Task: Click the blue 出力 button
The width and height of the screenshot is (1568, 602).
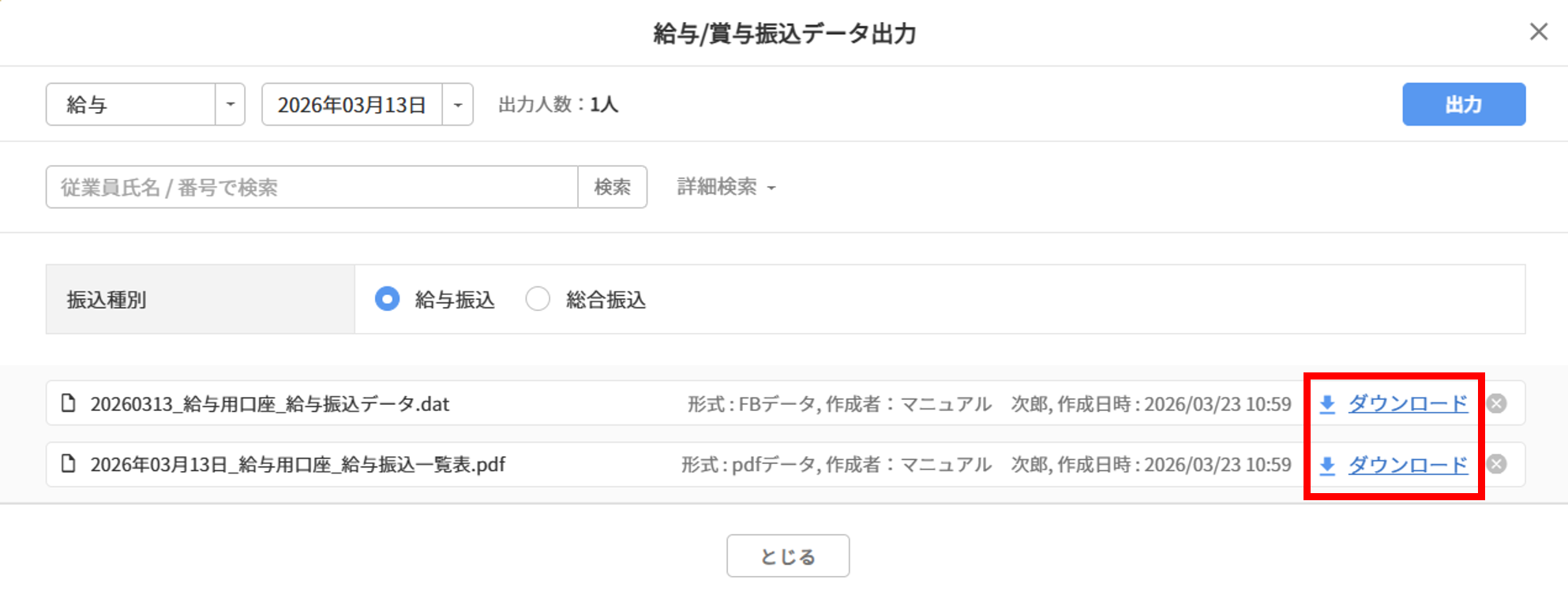Action: click(1463, 104)
